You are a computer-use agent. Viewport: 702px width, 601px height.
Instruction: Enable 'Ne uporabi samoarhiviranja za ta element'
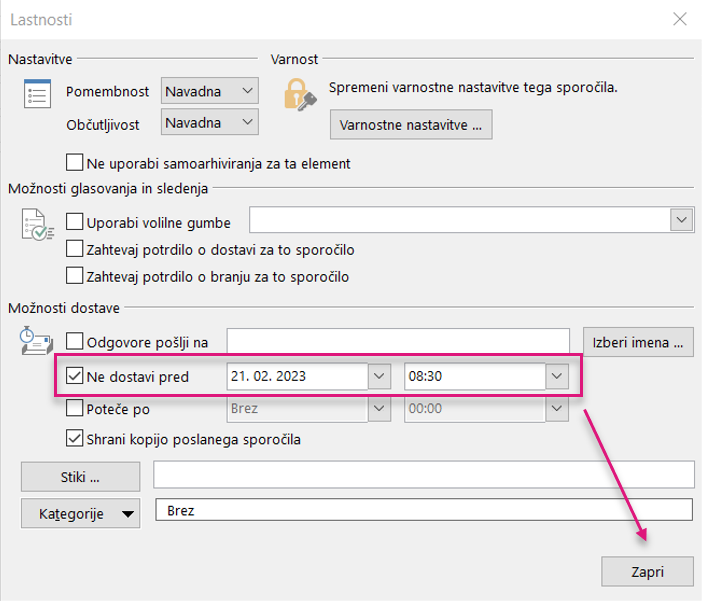tap(74, 163)
